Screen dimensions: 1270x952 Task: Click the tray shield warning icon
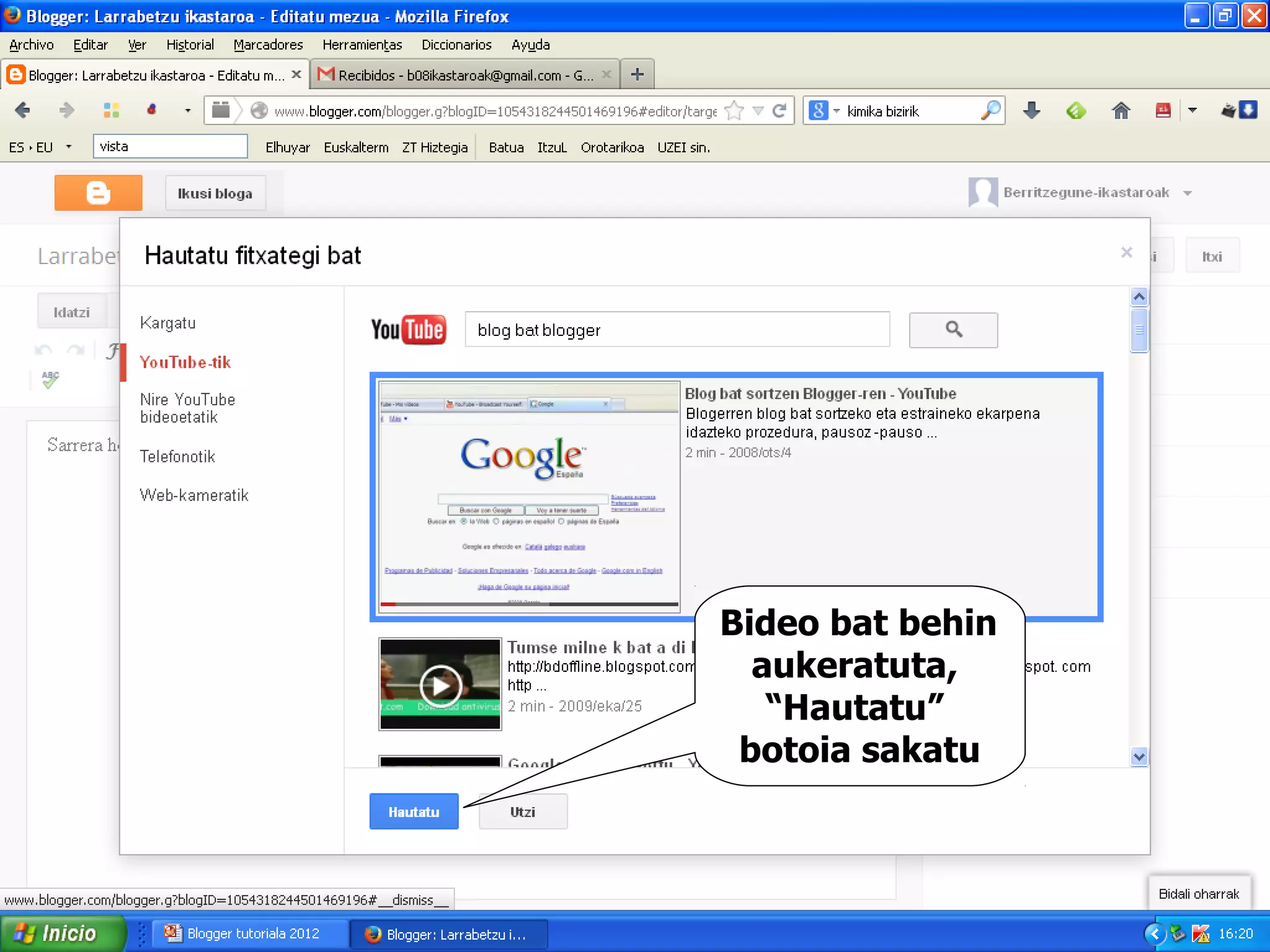pyautogui.click(x=1201, y=934)
